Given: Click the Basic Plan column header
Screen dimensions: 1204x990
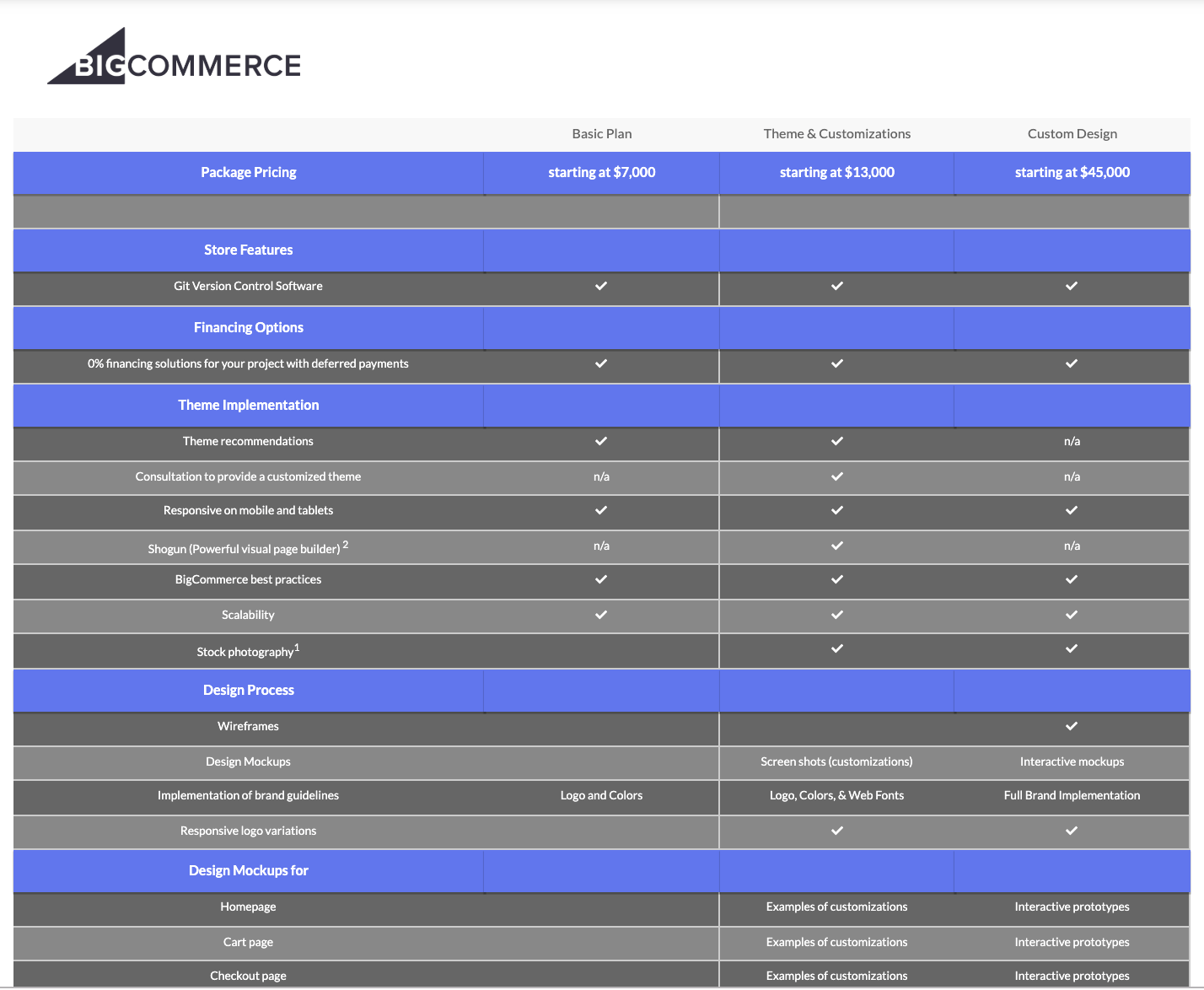Looking at the screenshot, I should 602,133.
